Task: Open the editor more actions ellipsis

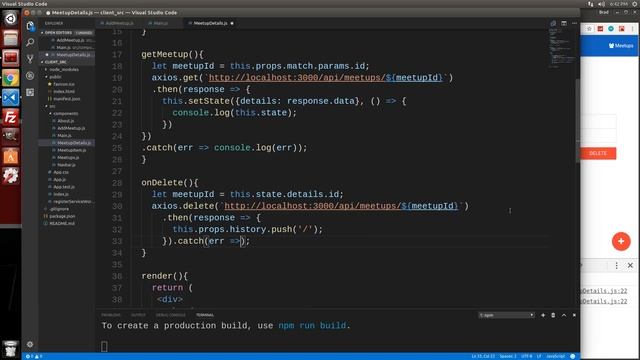Action: tap(574, 23)
